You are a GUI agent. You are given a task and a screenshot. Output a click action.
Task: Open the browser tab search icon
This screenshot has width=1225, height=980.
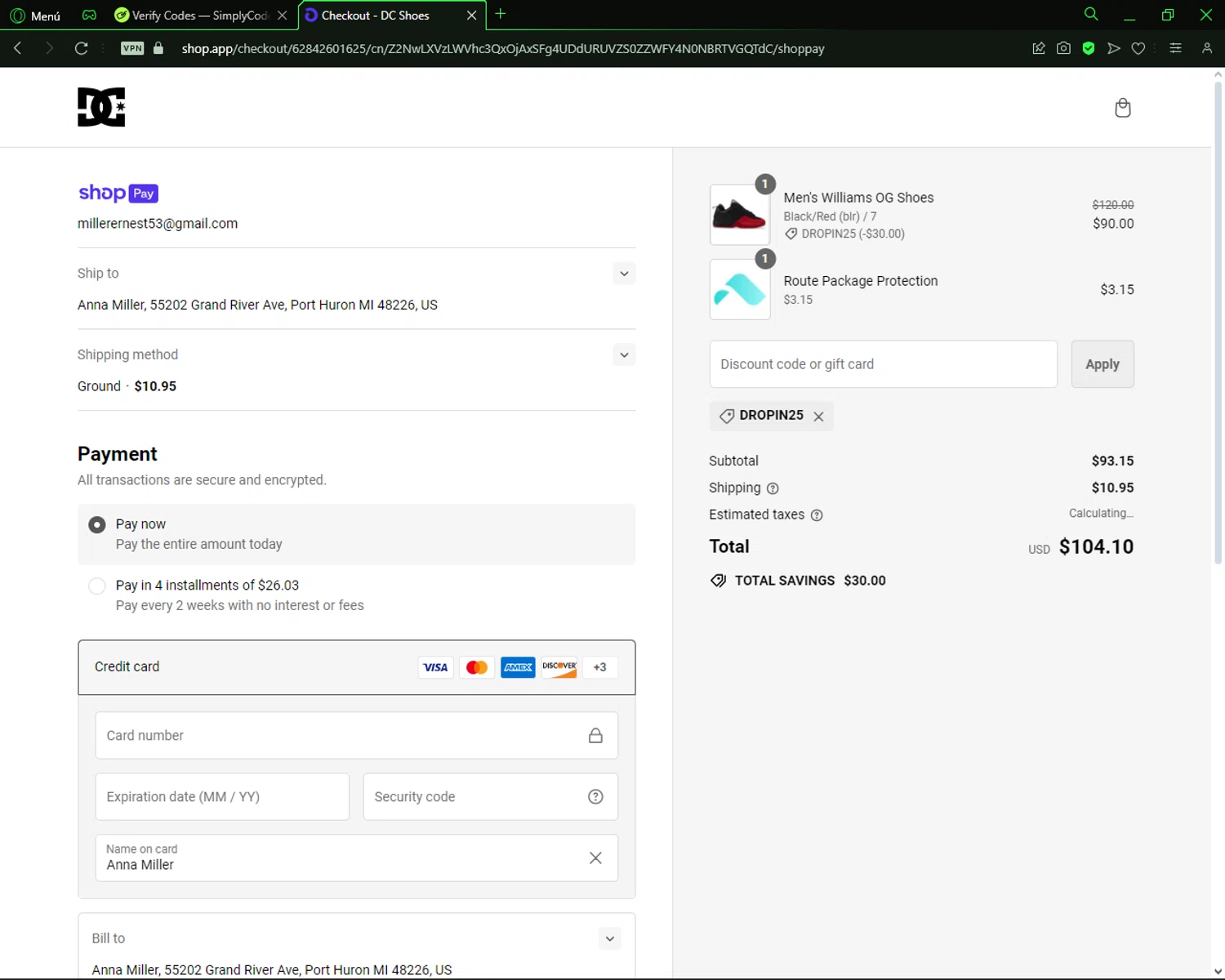1090,14
